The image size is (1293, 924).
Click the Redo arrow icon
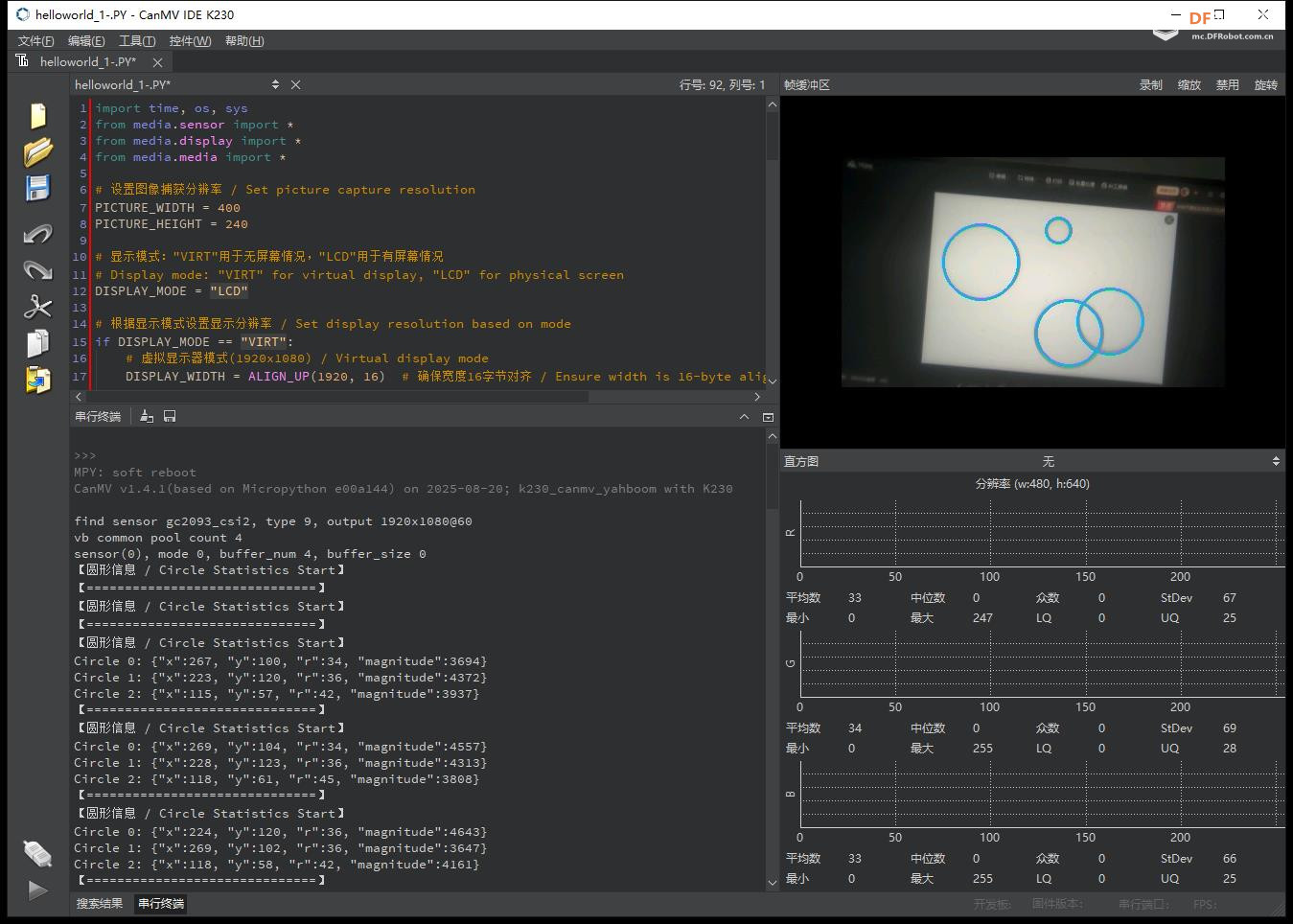pos(37,269)
